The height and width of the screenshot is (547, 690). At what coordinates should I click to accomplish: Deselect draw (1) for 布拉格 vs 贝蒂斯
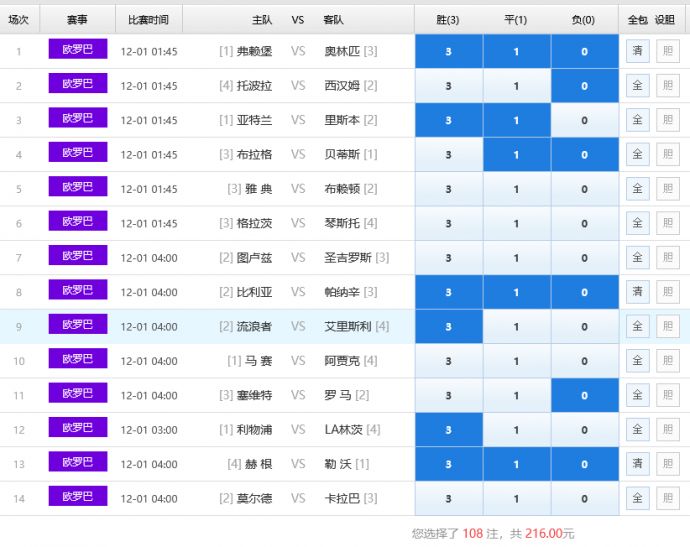[516, 155]
